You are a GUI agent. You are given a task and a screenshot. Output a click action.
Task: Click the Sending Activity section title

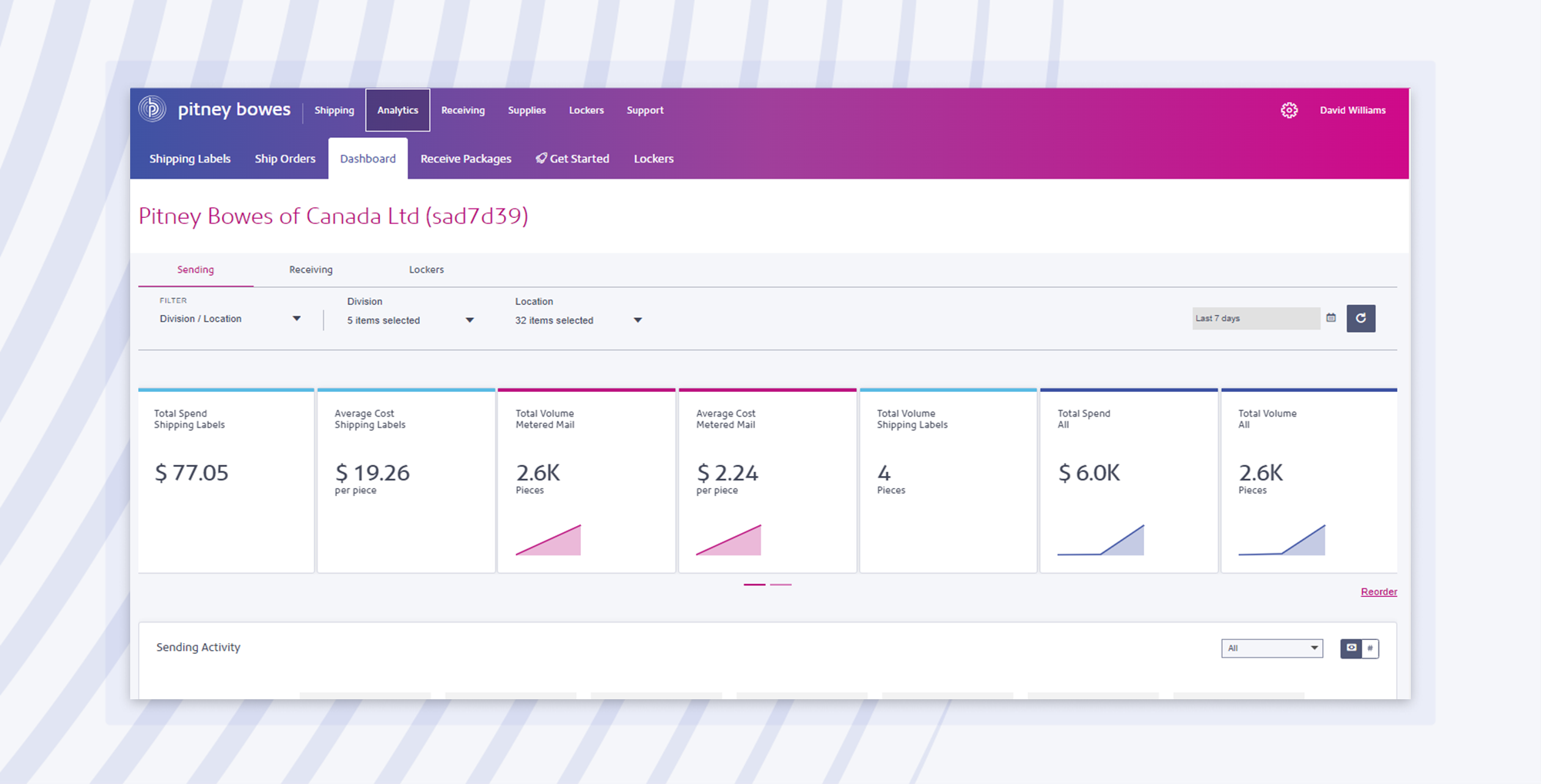(198, 647)
